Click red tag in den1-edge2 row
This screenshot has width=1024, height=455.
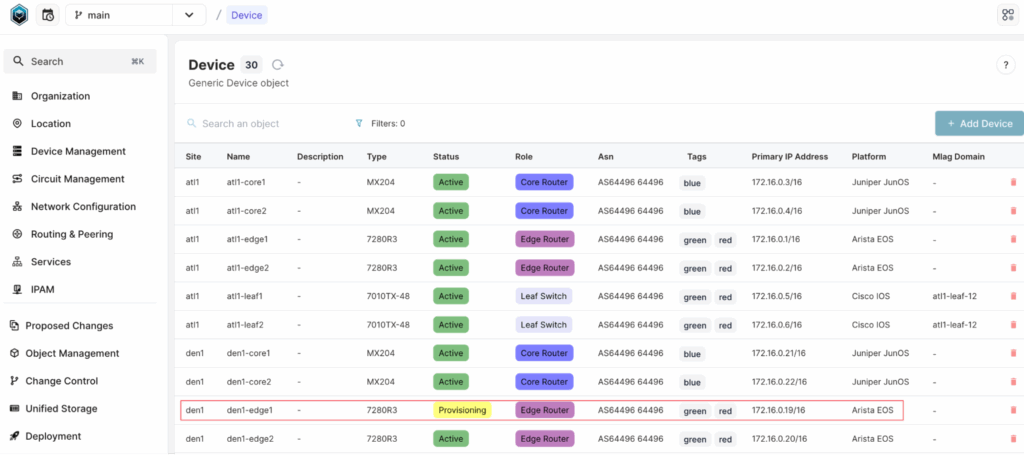pyautogui.click(x=725, y=439)
